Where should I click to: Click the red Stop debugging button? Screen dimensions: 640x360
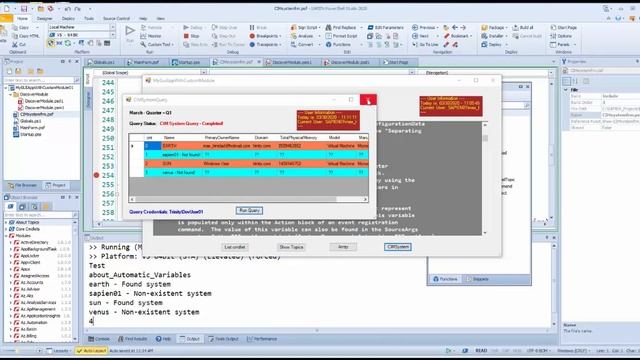191,36
